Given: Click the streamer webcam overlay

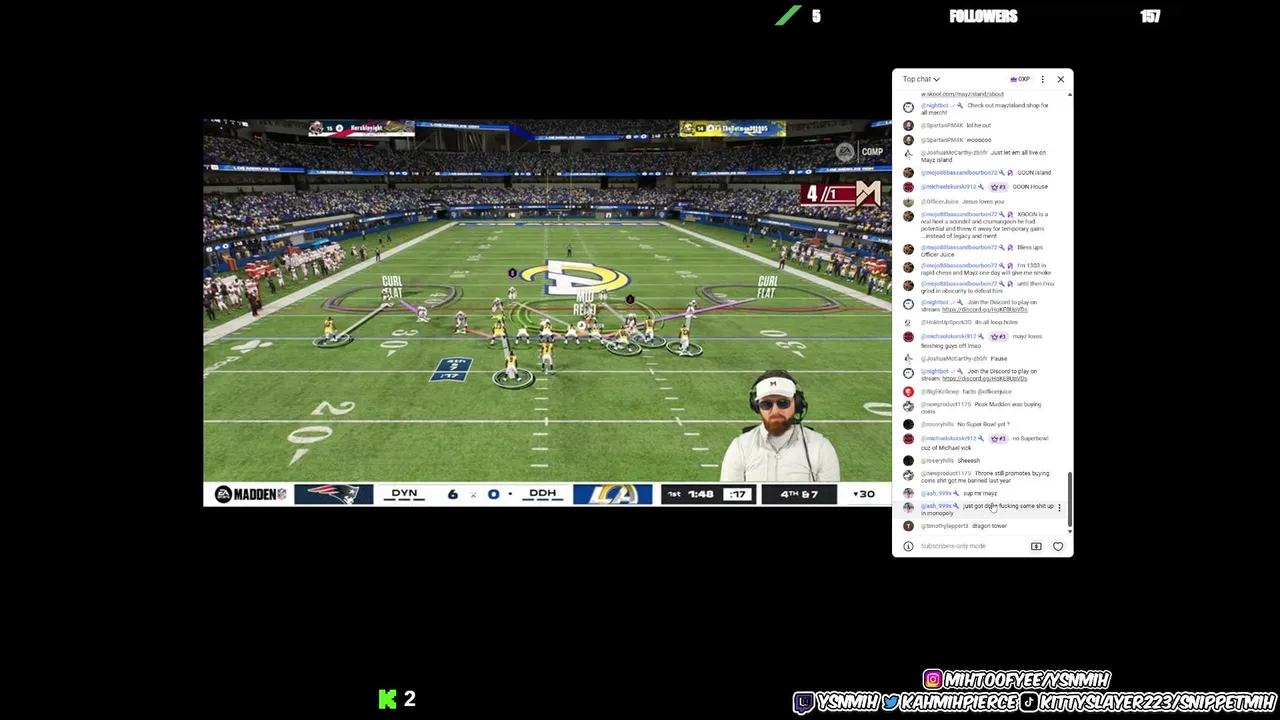Looking at the screenshot, I should (x=781, y=427).
